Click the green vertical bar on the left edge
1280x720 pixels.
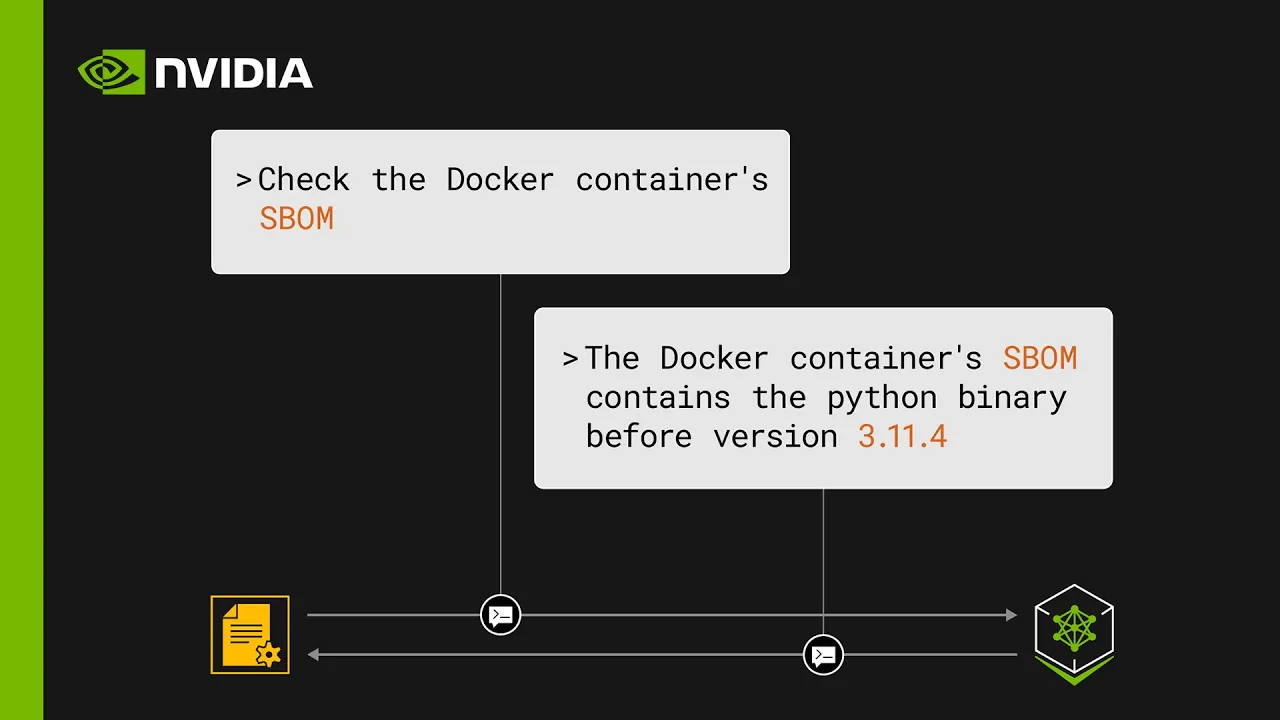pos(21,360)
